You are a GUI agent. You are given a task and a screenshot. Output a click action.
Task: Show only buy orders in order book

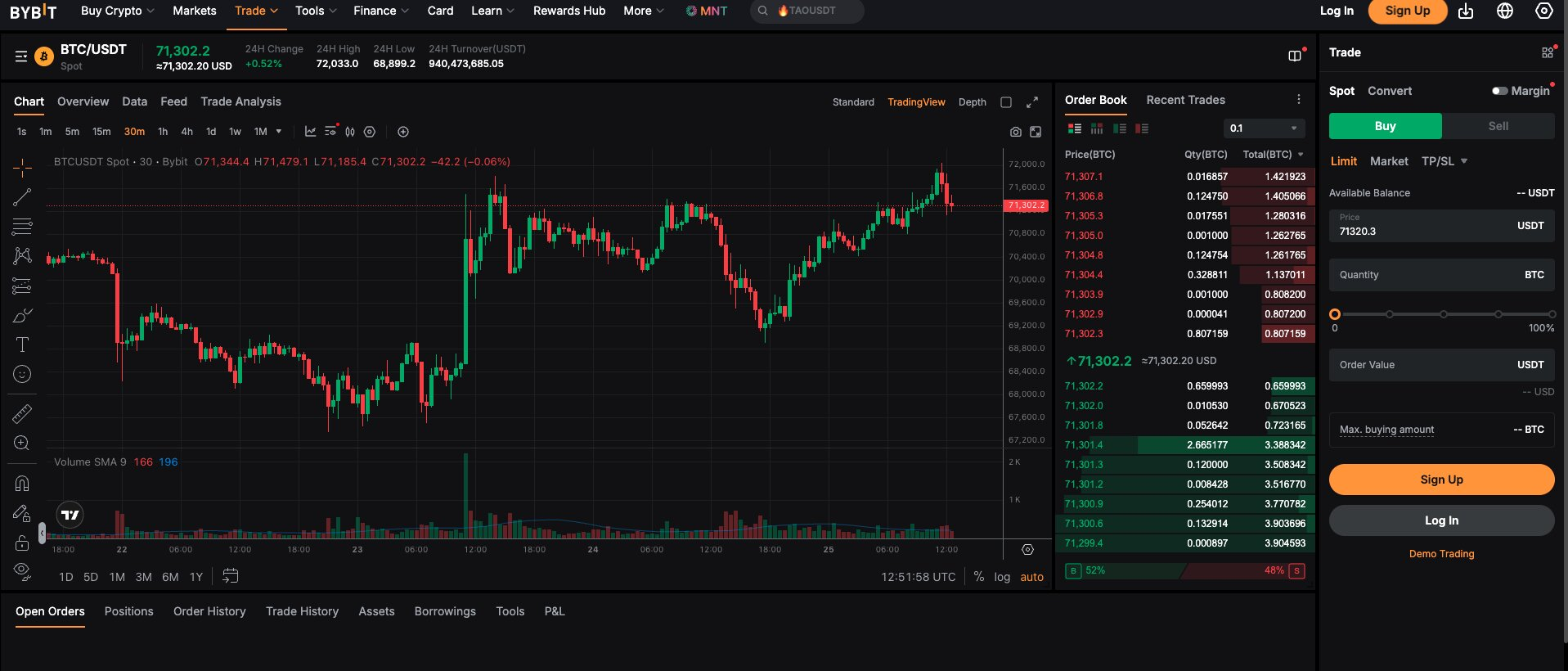1120,128
